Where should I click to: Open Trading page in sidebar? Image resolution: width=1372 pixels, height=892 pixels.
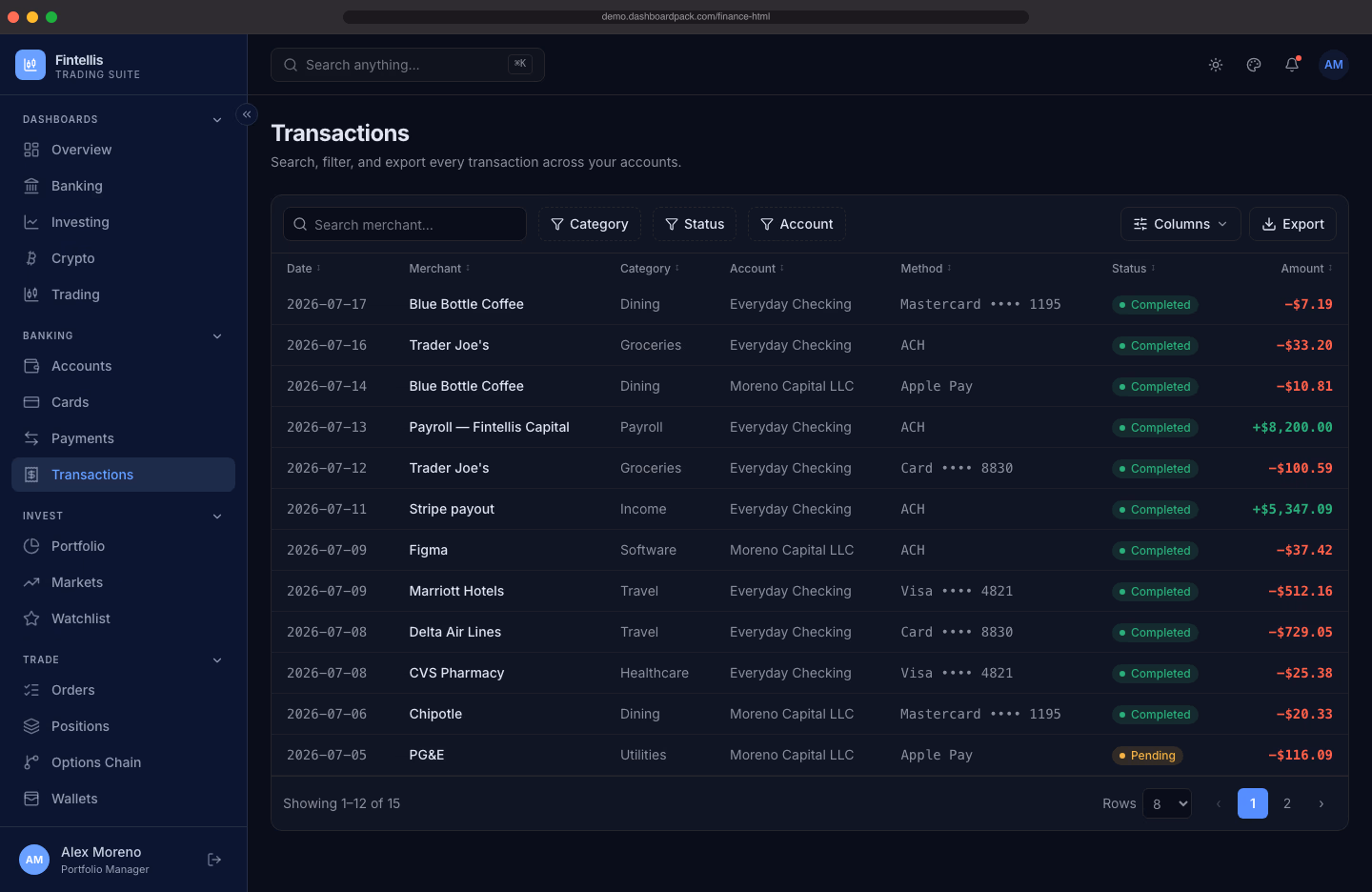pos(123,294)
